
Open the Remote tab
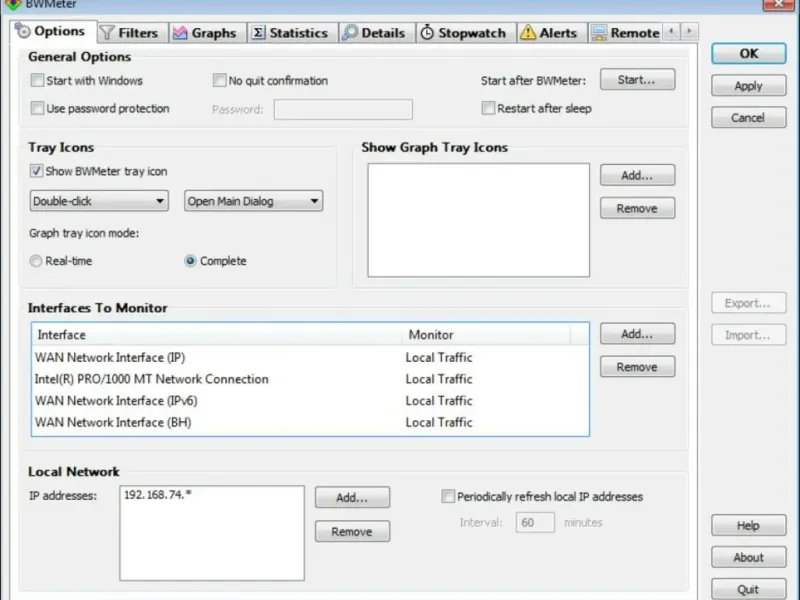click(625, 33)
